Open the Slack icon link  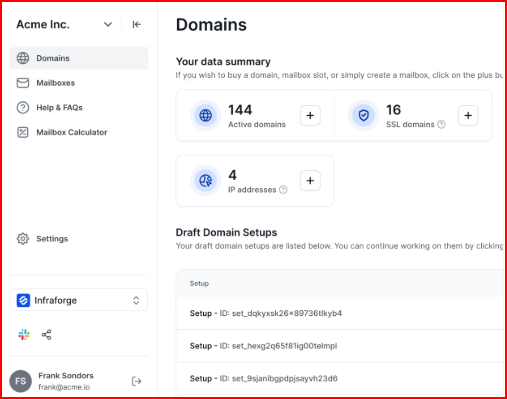[24, 334]
